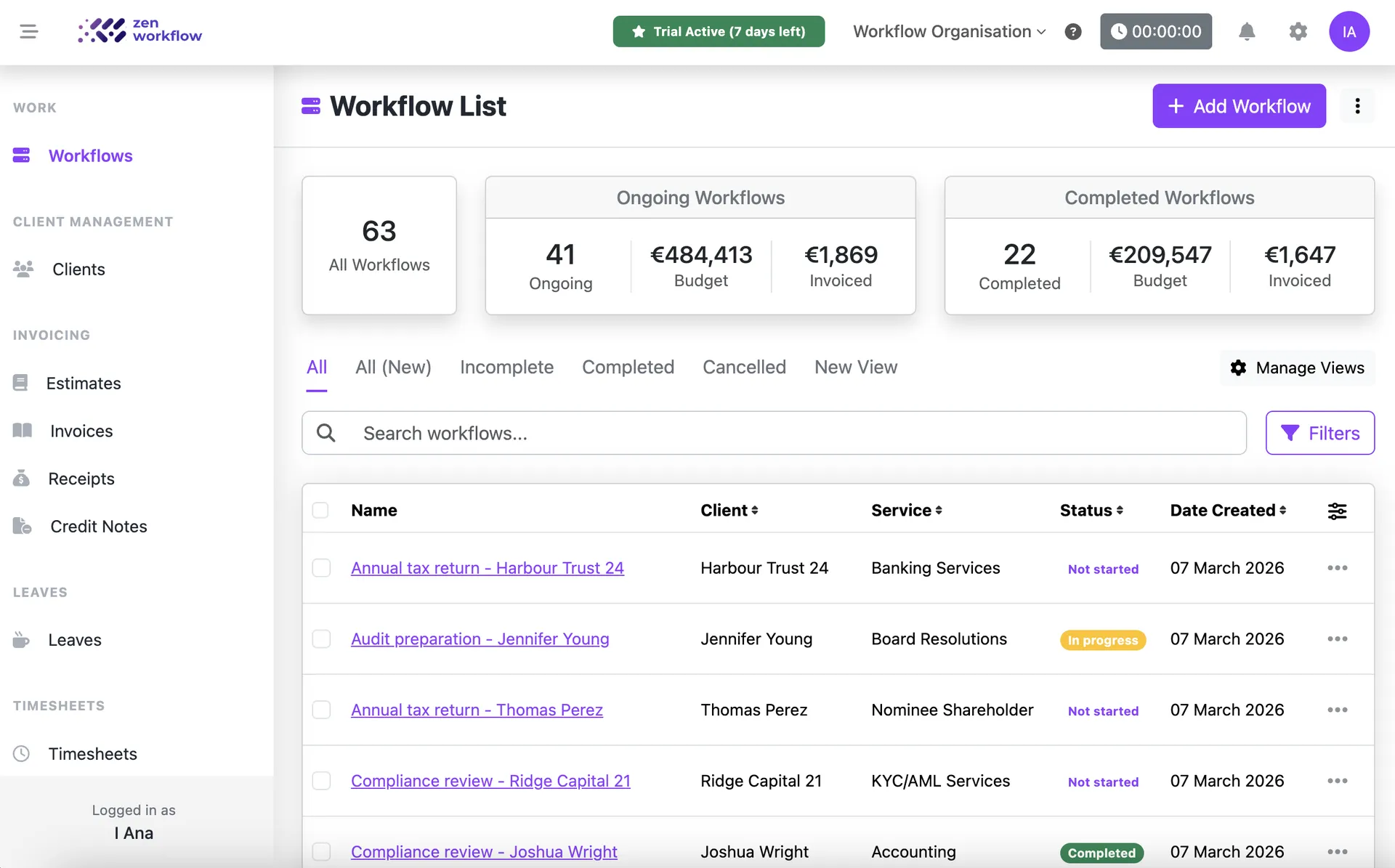This screenshot has height=868, width=1395.
Task: Open the IA user avatar menu
Action: coord(1349,31)
